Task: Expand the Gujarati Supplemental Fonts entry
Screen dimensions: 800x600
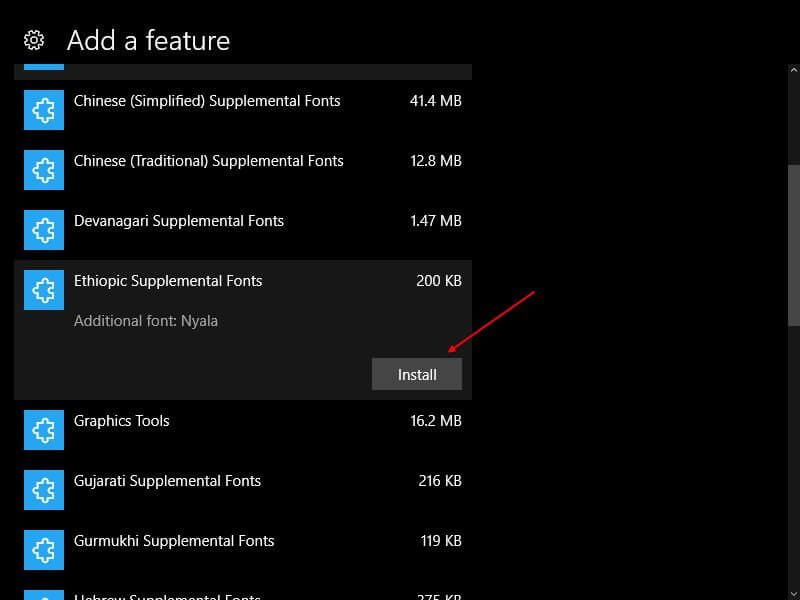Action: pyautogui.click(x=243, y=490)
